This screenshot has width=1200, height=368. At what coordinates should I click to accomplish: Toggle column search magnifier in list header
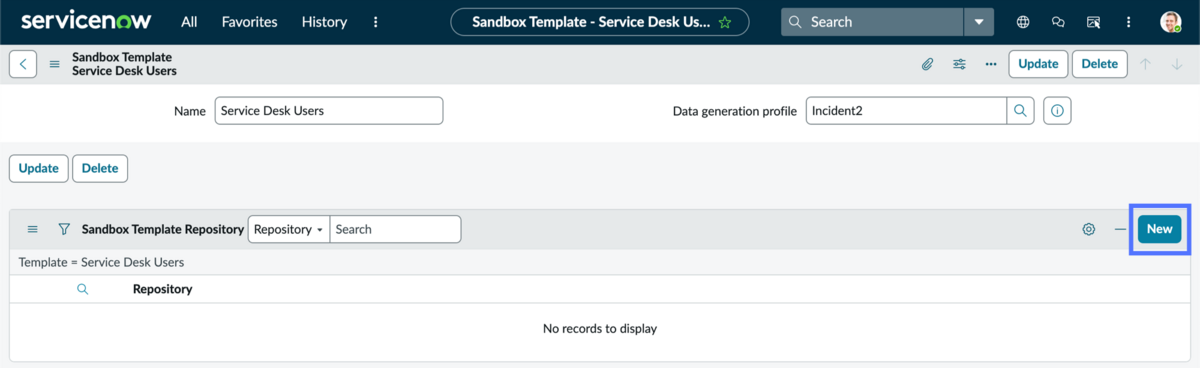tap(83, 289)
